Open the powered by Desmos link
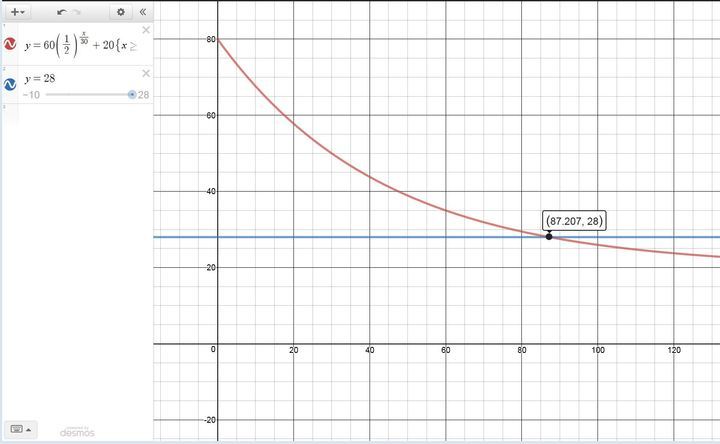720x444 pixels. pyautogui.click(x=77, y=431)
